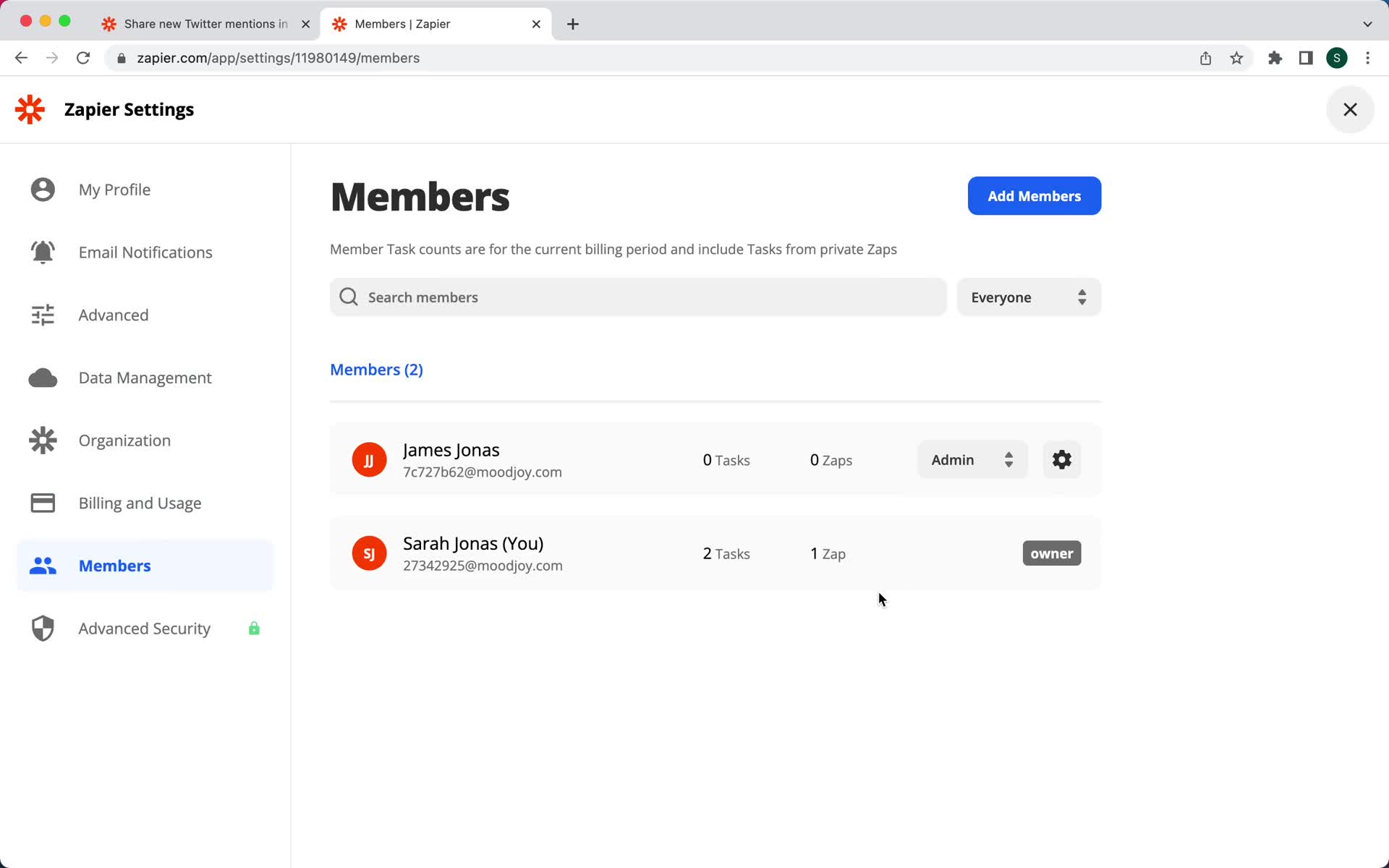1389x868 pixels.
Task: Select the Search members input field
Action: point(639,297)
